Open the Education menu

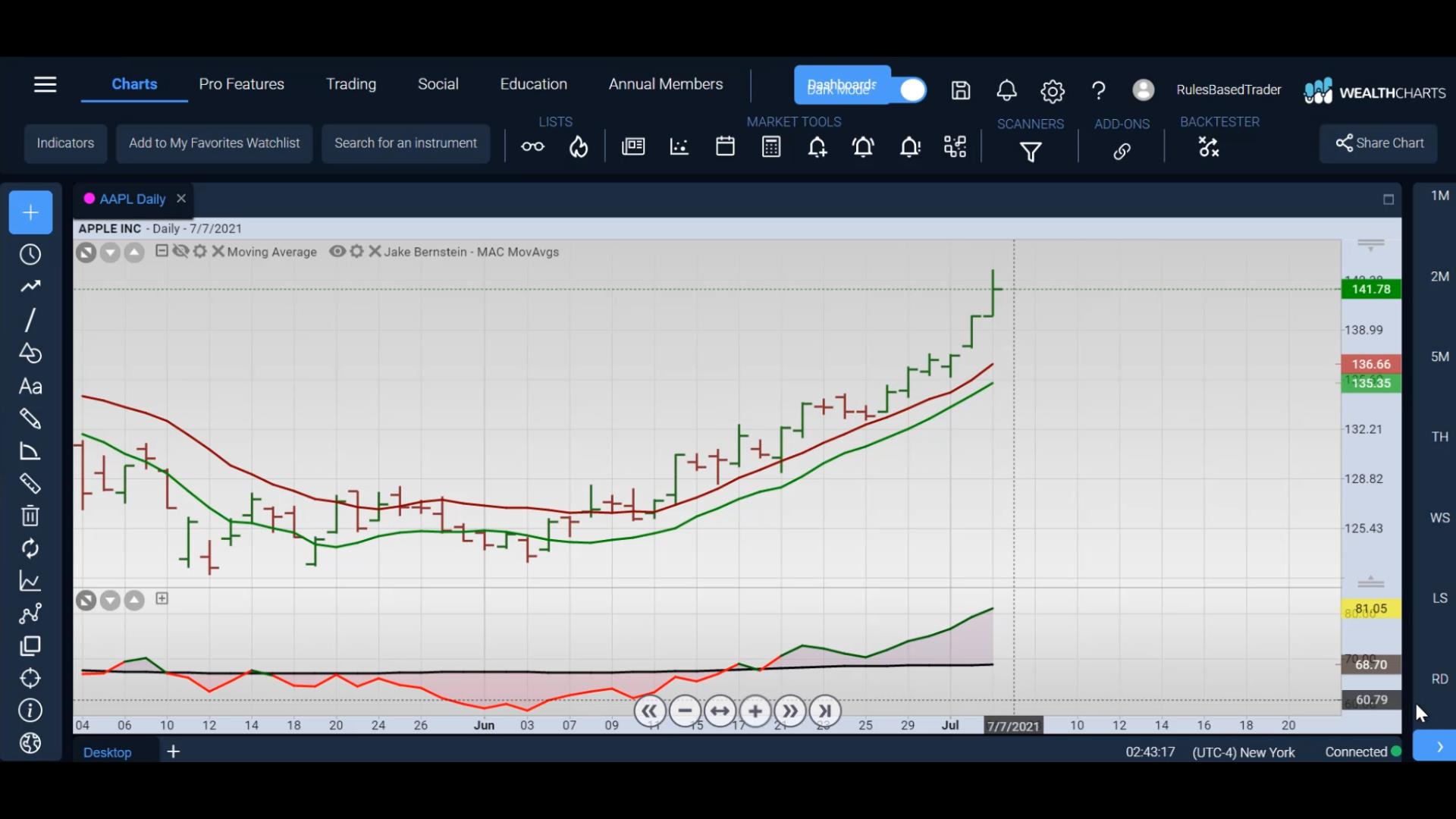[x=533, y=84]
